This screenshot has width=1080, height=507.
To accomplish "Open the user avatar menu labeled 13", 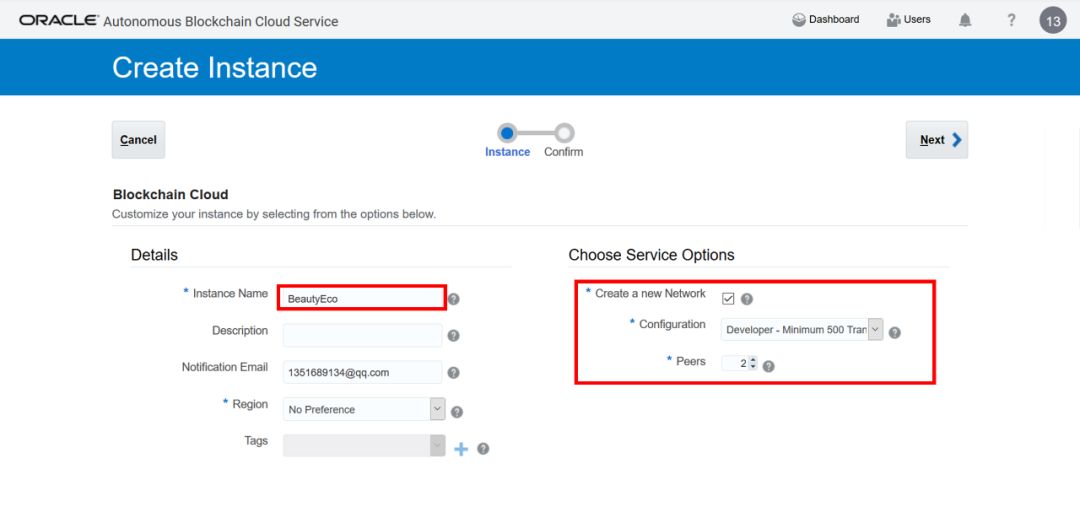I will coord(1053,20).
